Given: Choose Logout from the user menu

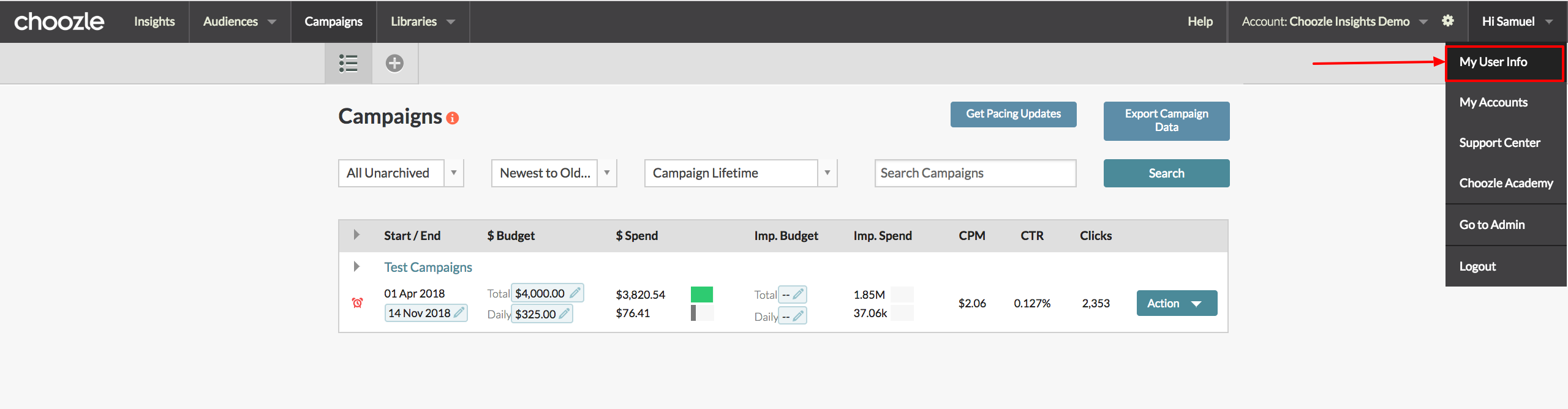Looking at the screenshot, I should [x=1477, y=266].
